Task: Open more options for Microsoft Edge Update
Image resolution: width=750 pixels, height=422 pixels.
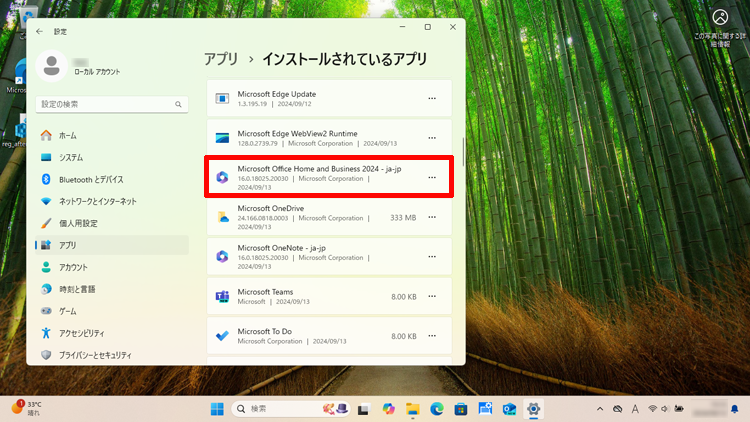Action: pos(432,98)
